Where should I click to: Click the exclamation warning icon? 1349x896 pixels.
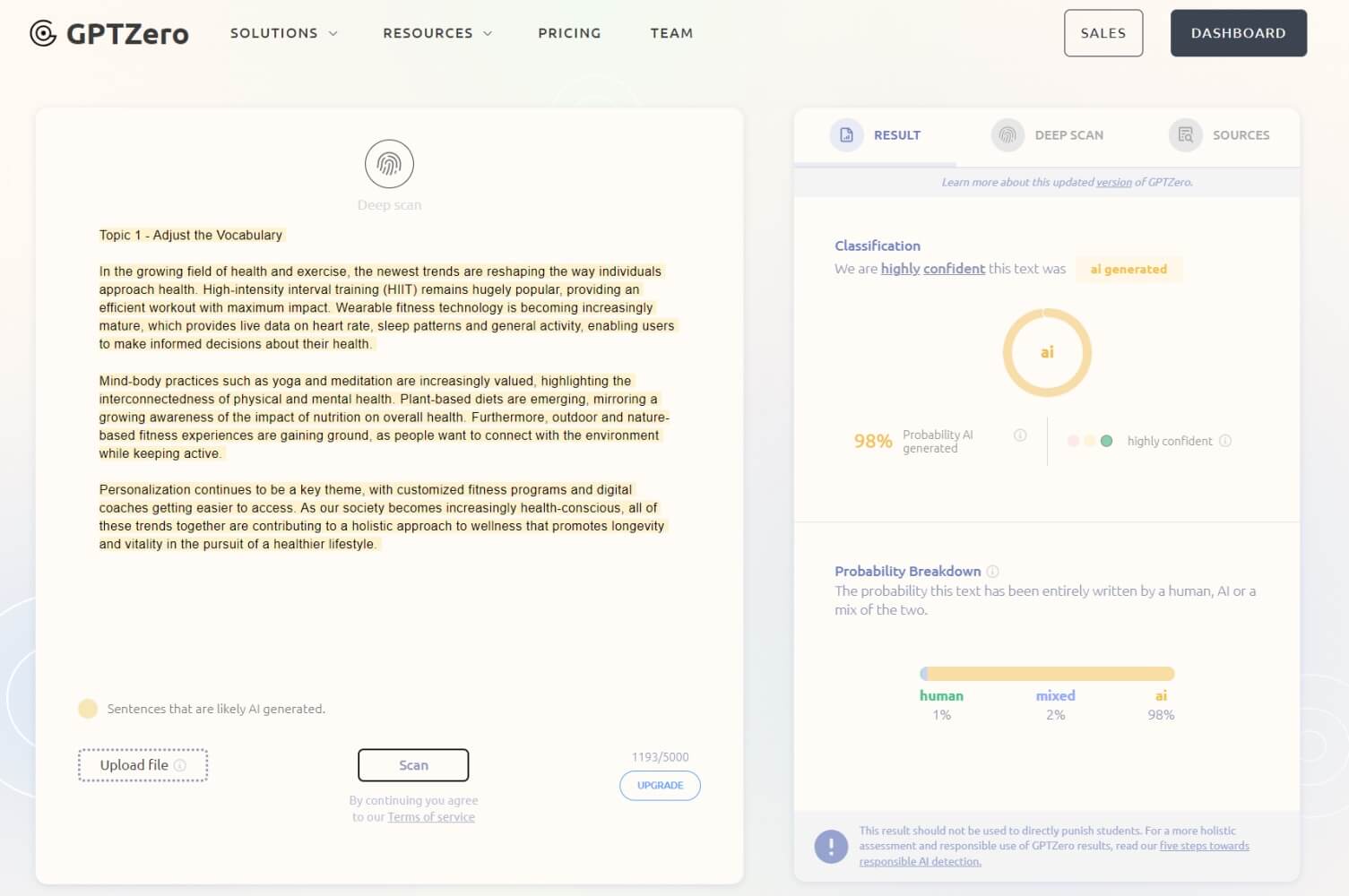(831, 846)
